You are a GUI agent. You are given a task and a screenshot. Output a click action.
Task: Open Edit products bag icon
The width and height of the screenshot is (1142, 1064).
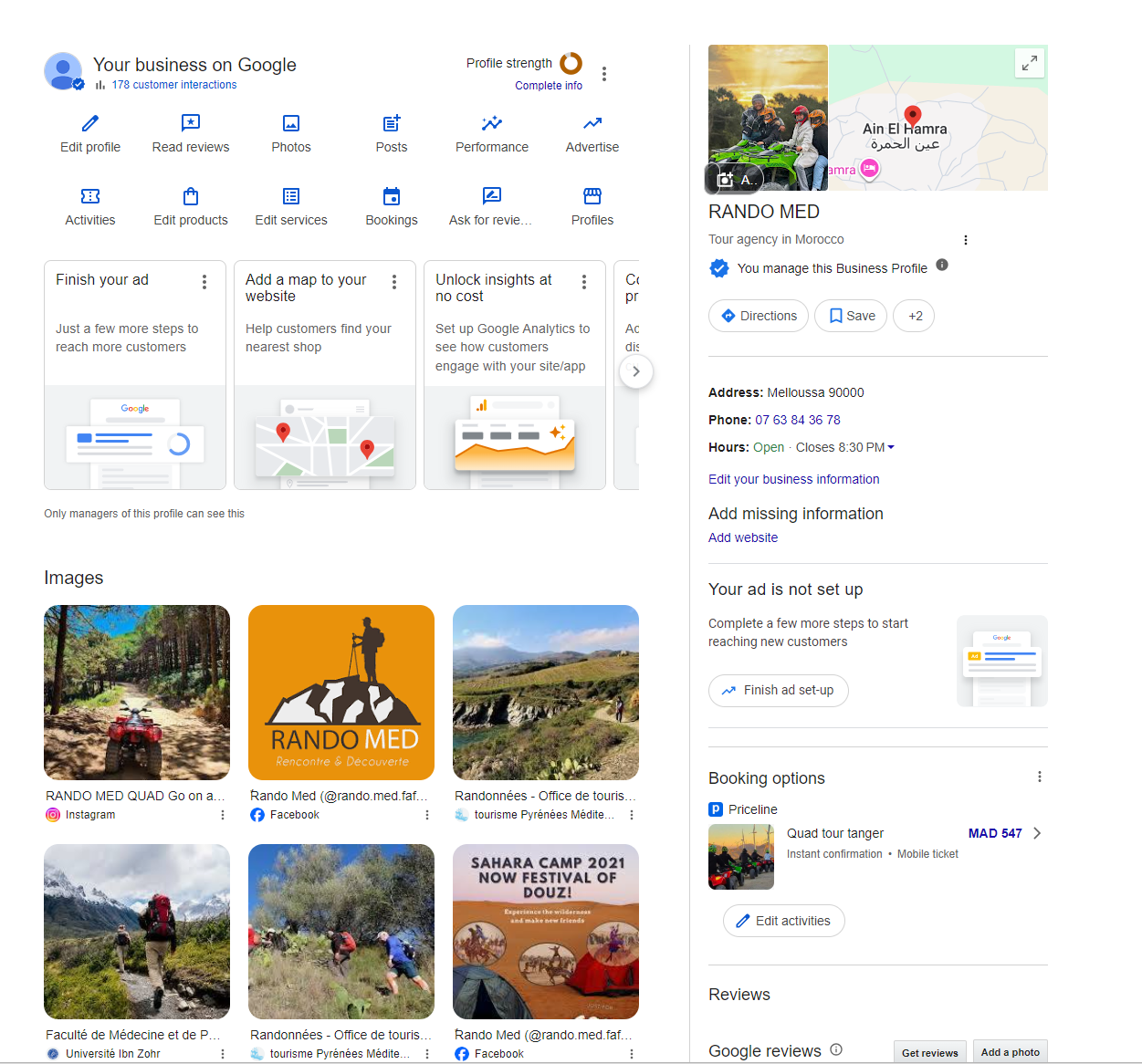tap(191, 196)
